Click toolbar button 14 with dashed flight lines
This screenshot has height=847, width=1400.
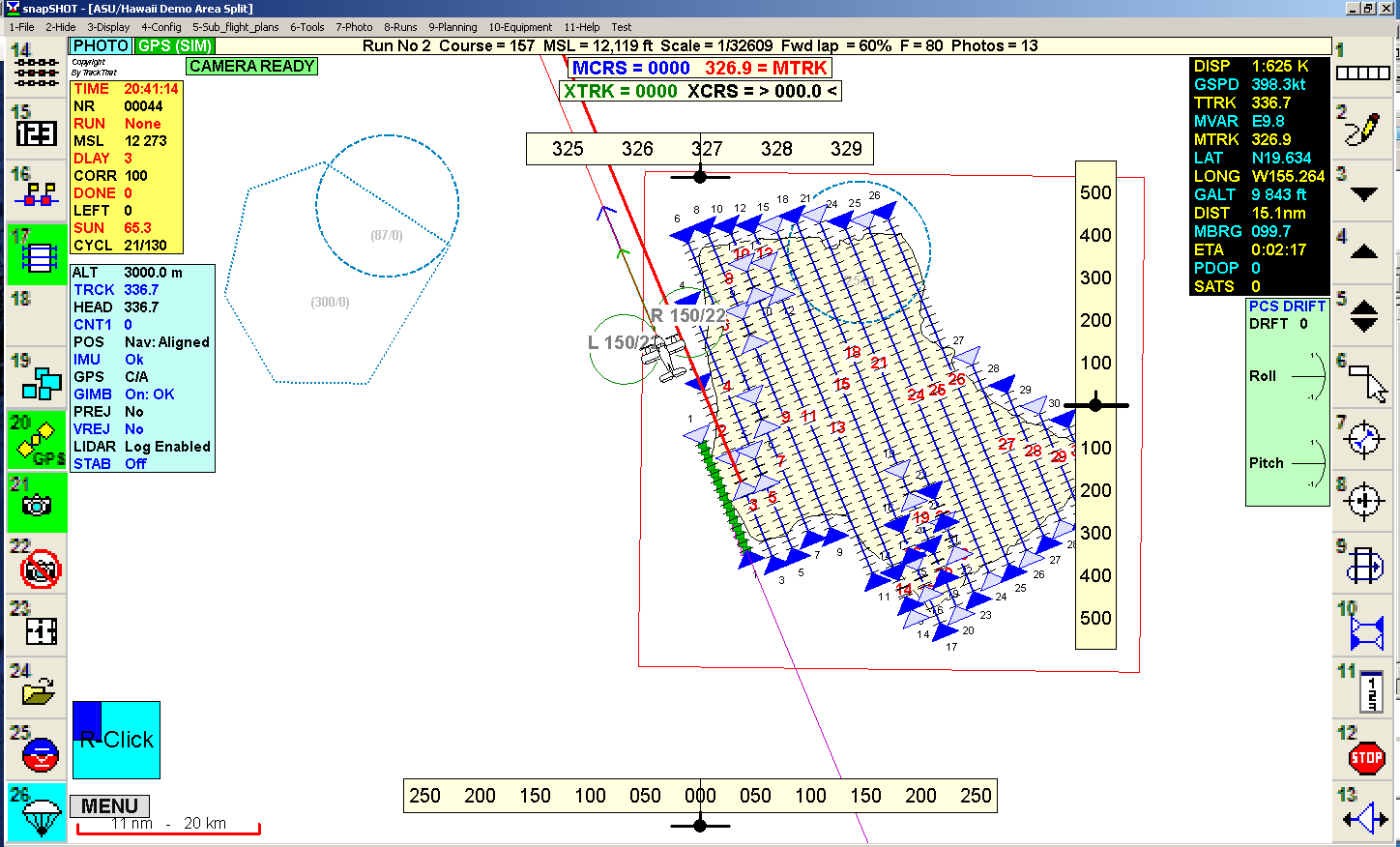(x=37, y=66)
